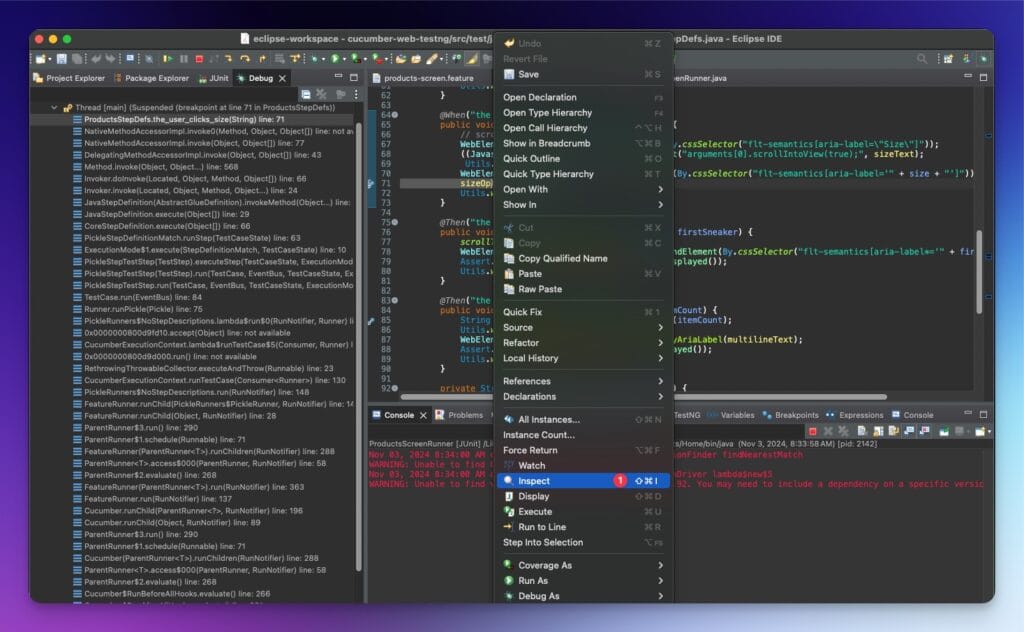The height and width of the screenshot is (632, 1024).
Task: Expand the Local History submenu
Action: (x=583, y=358)
